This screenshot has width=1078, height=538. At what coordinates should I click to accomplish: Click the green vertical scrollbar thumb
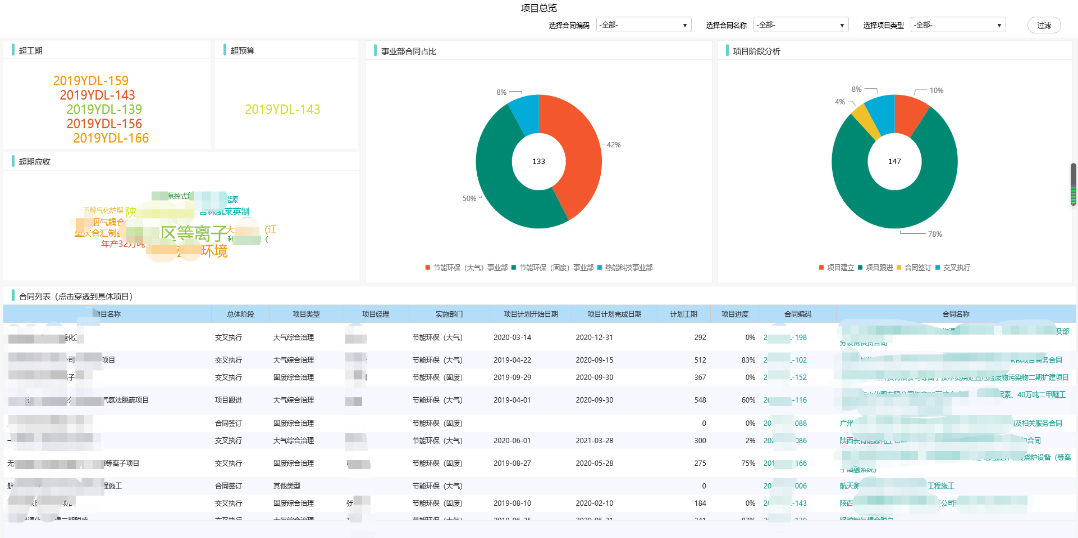(1073, 185)
